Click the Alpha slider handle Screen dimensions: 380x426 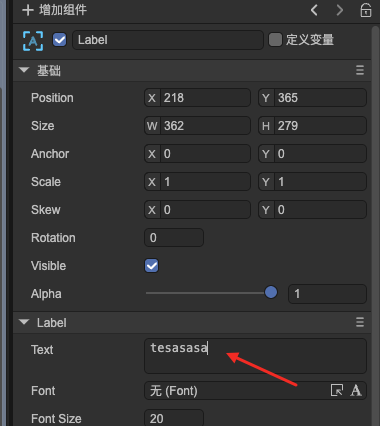point(271,292)
